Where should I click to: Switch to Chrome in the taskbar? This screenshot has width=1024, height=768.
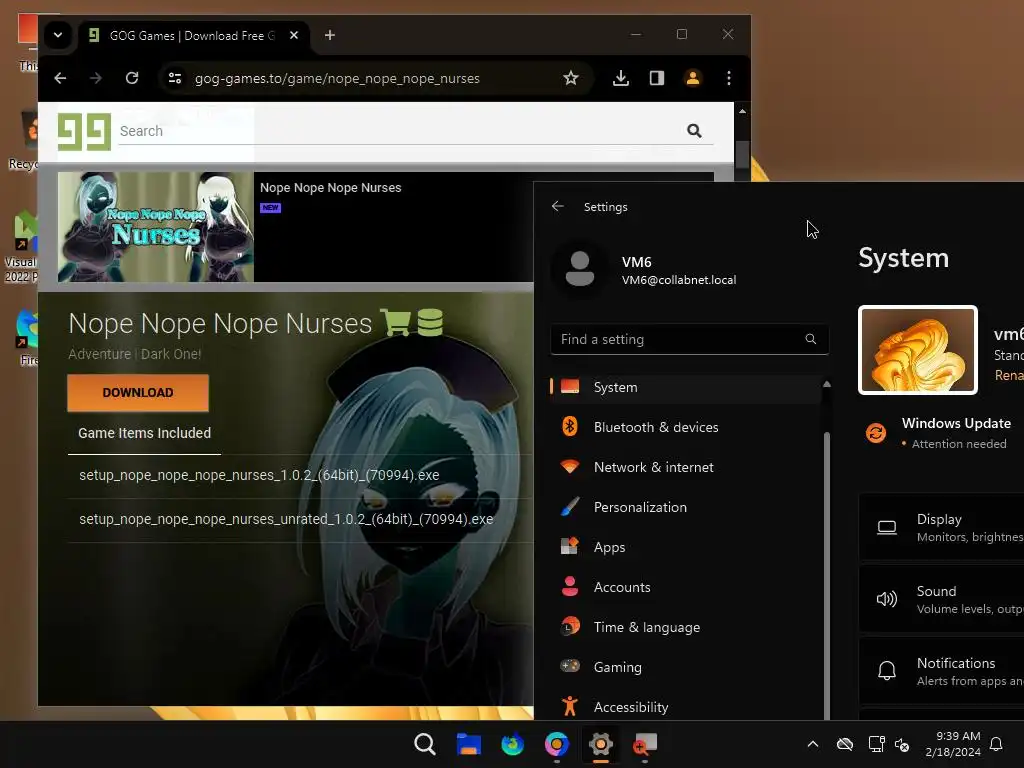(x=556, y=744)
